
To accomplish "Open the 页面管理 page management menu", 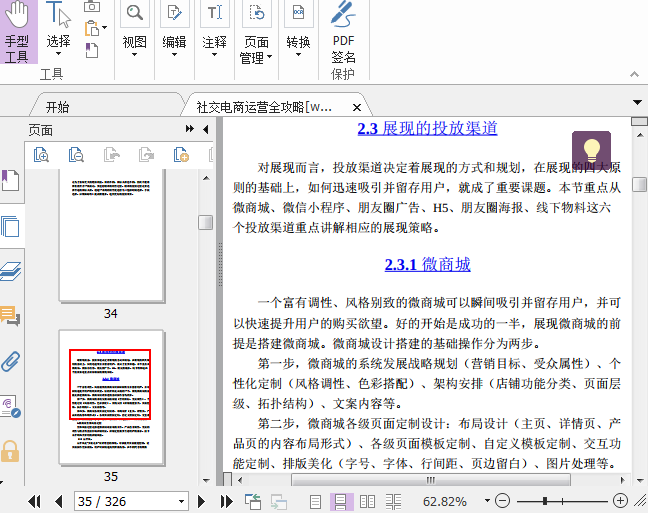I will point(256,33).
